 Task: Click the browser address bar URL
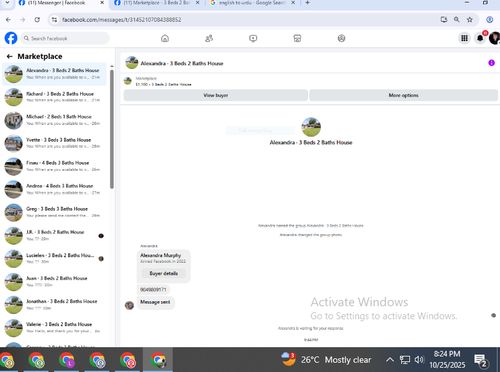[x=122, y=20]
